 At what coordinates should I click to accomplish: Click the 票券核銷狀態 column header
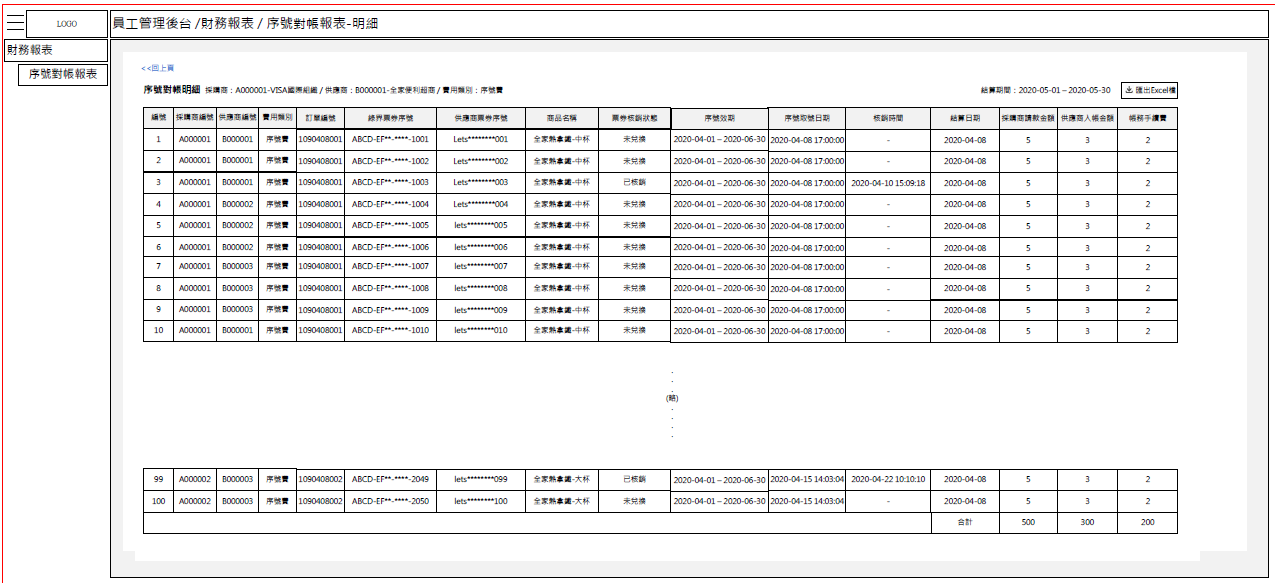634,118
